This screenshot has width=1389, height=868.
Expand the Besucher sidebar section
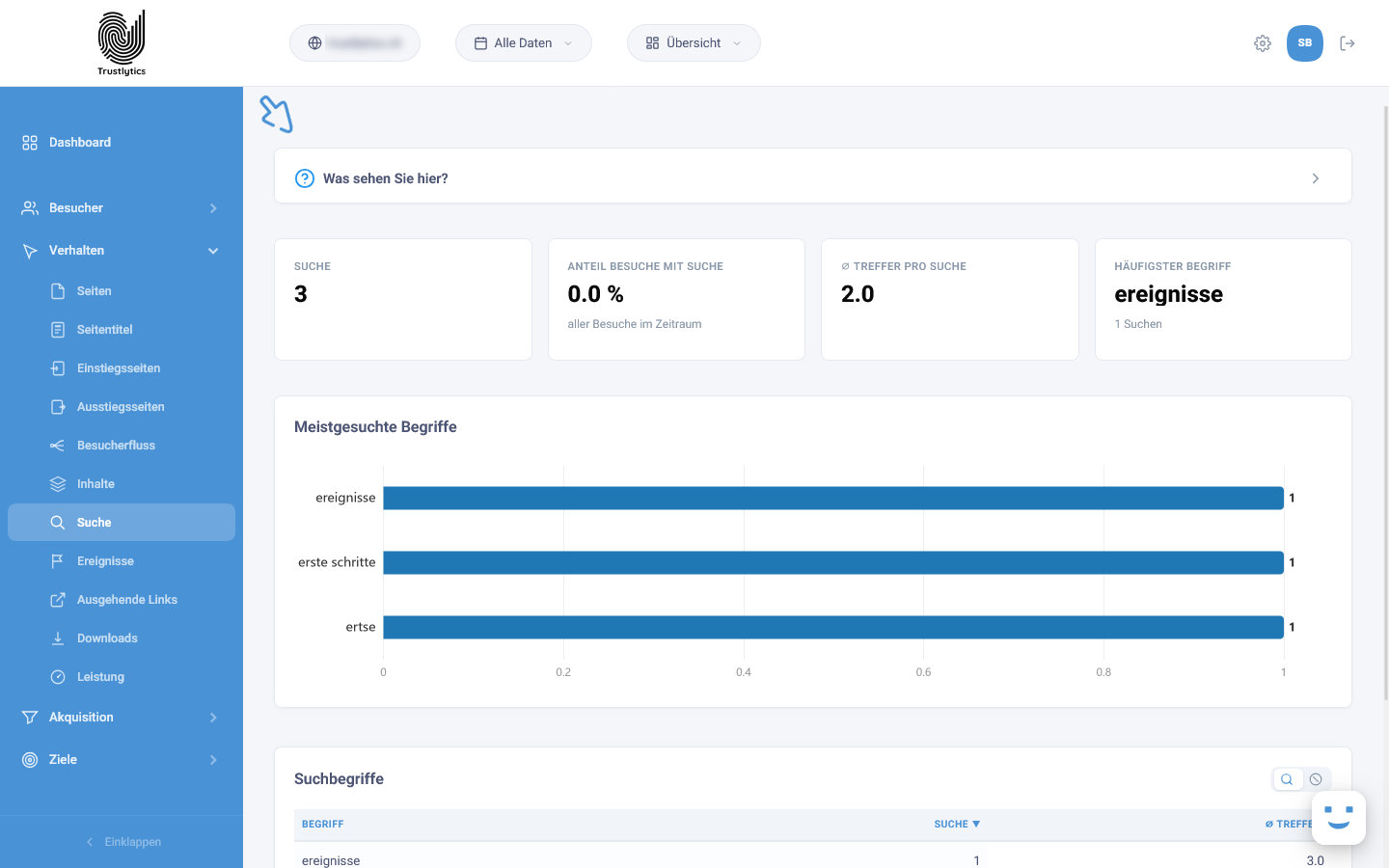click(122, 208)
